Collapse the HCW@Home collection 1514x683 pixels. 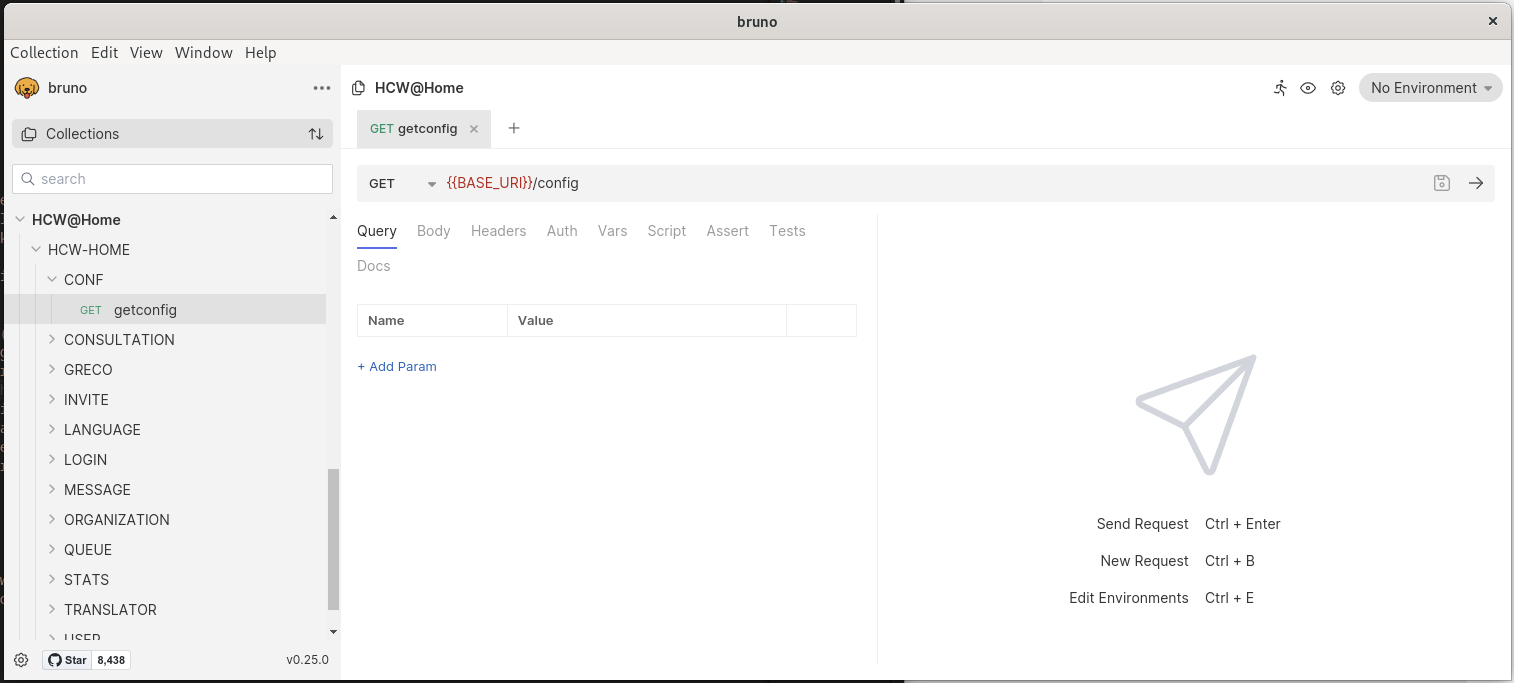coord(20,220)
